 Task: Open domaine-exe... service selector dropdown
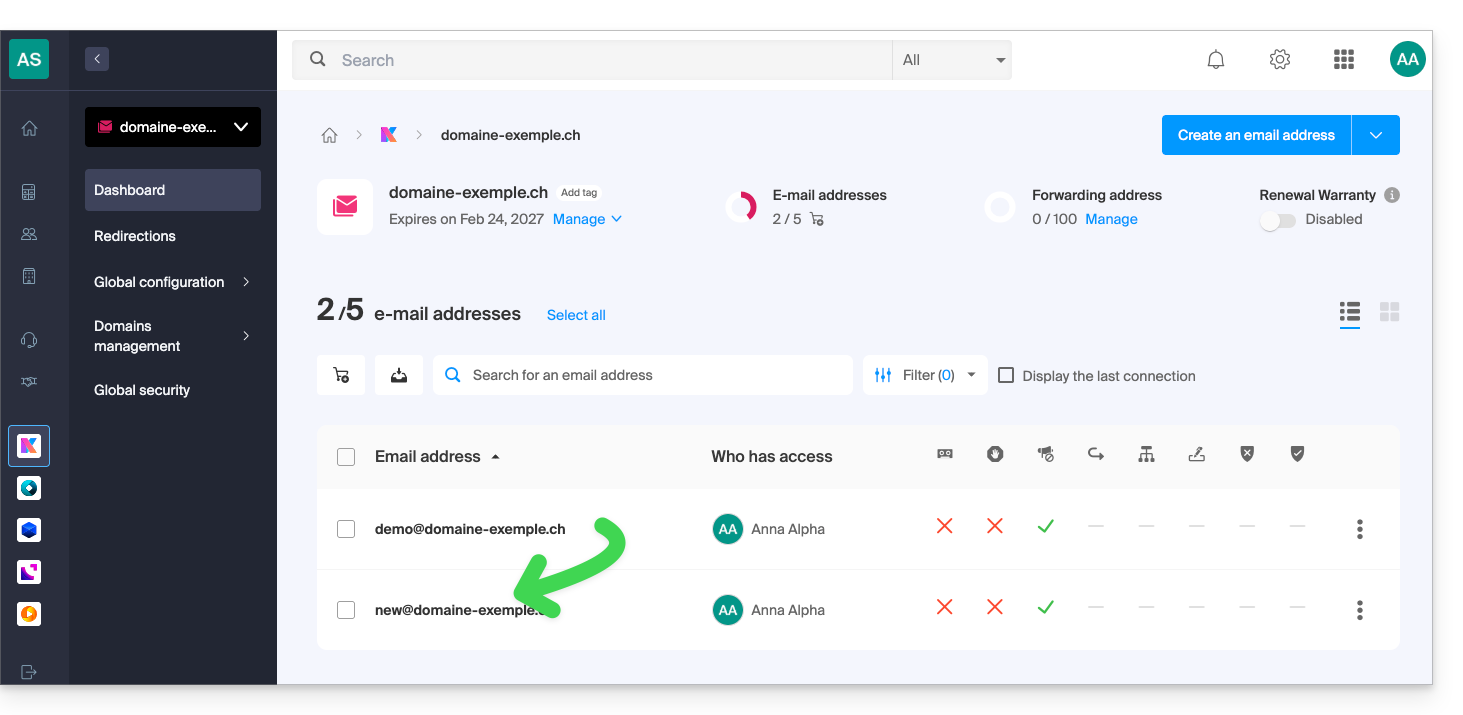pos(173,127)
